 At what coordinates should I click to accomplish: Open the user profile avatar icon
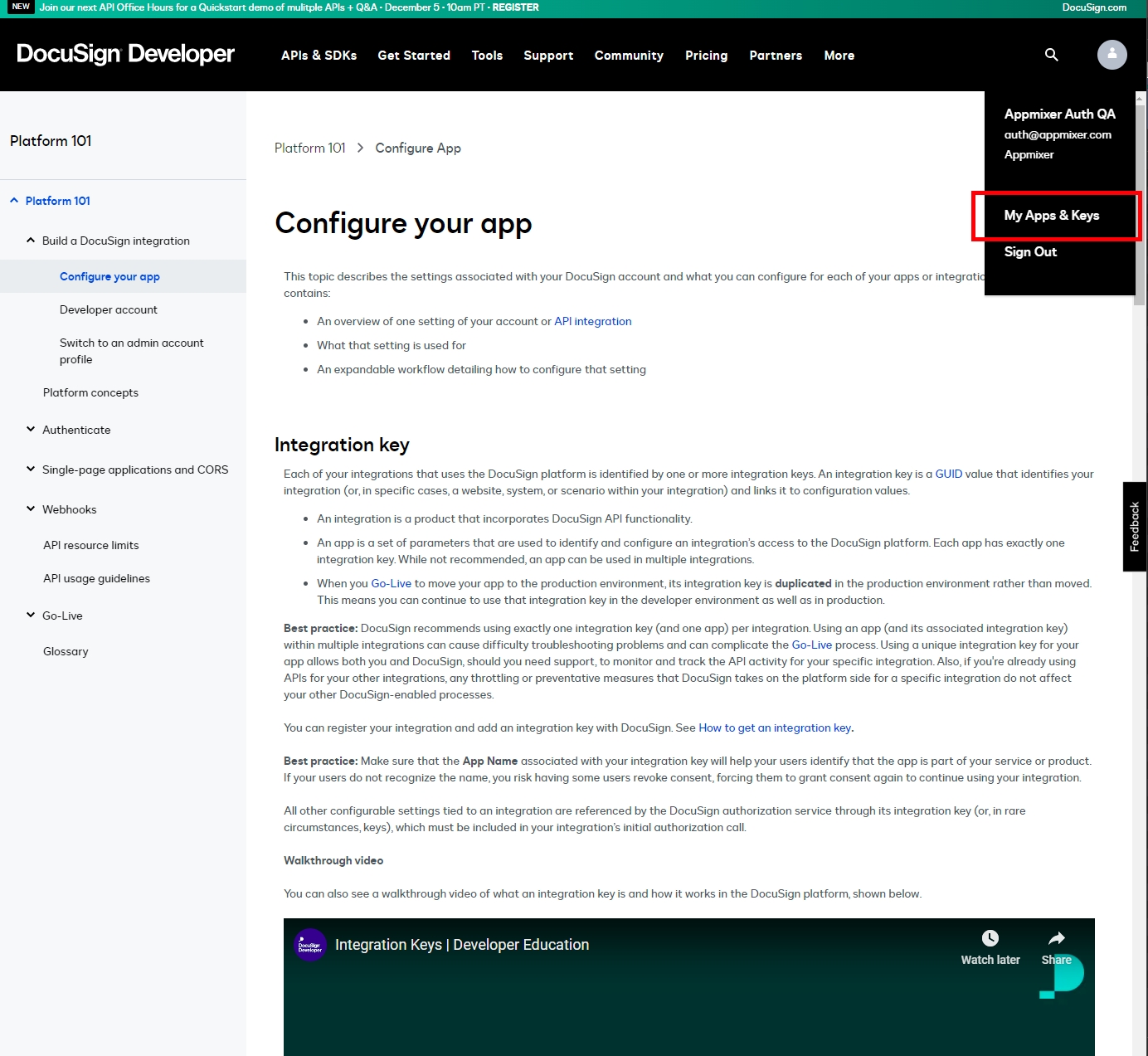pos(1112,55)
